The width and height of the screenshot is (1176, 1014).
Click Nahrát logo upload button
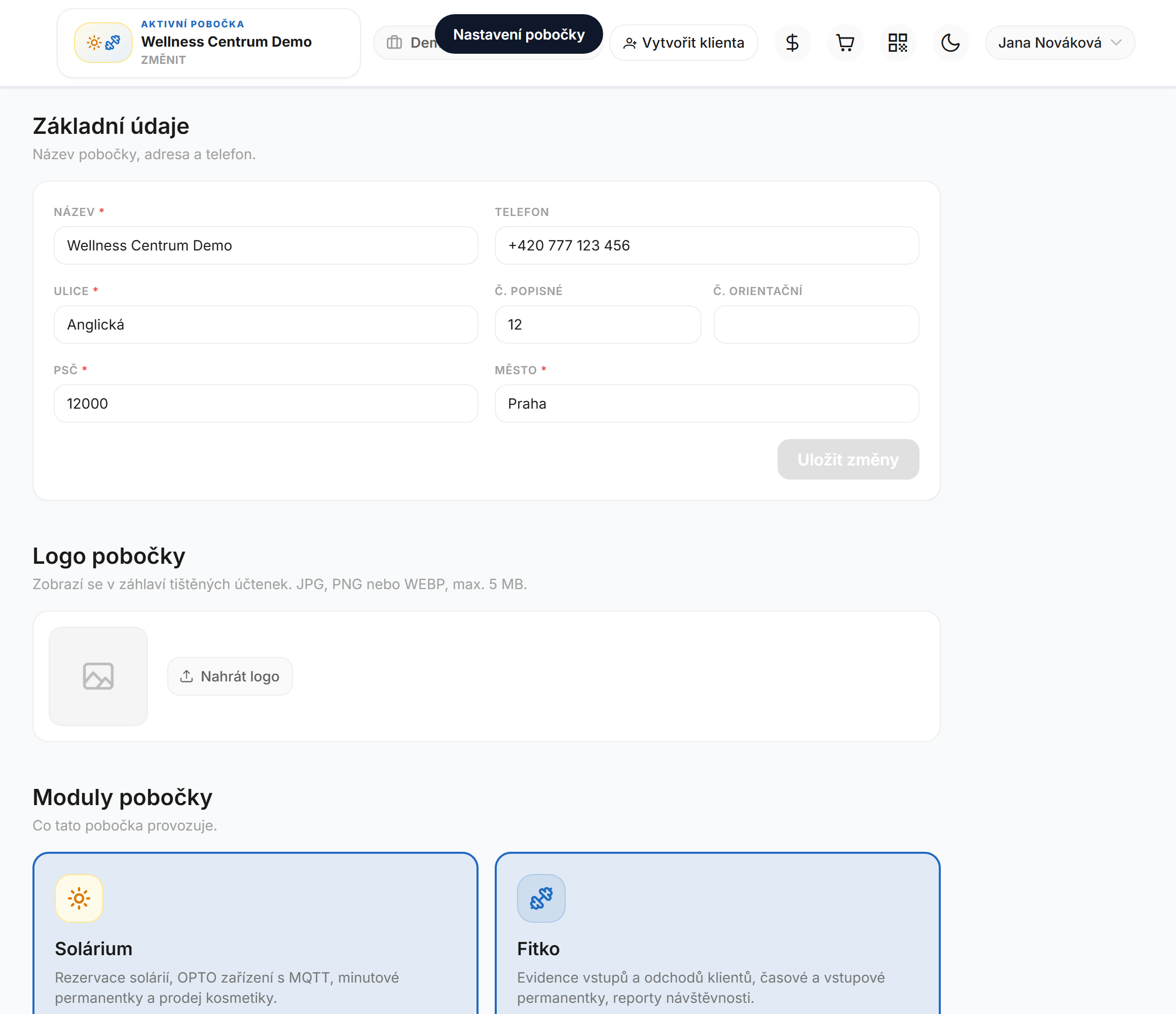(x=230, y=676)
